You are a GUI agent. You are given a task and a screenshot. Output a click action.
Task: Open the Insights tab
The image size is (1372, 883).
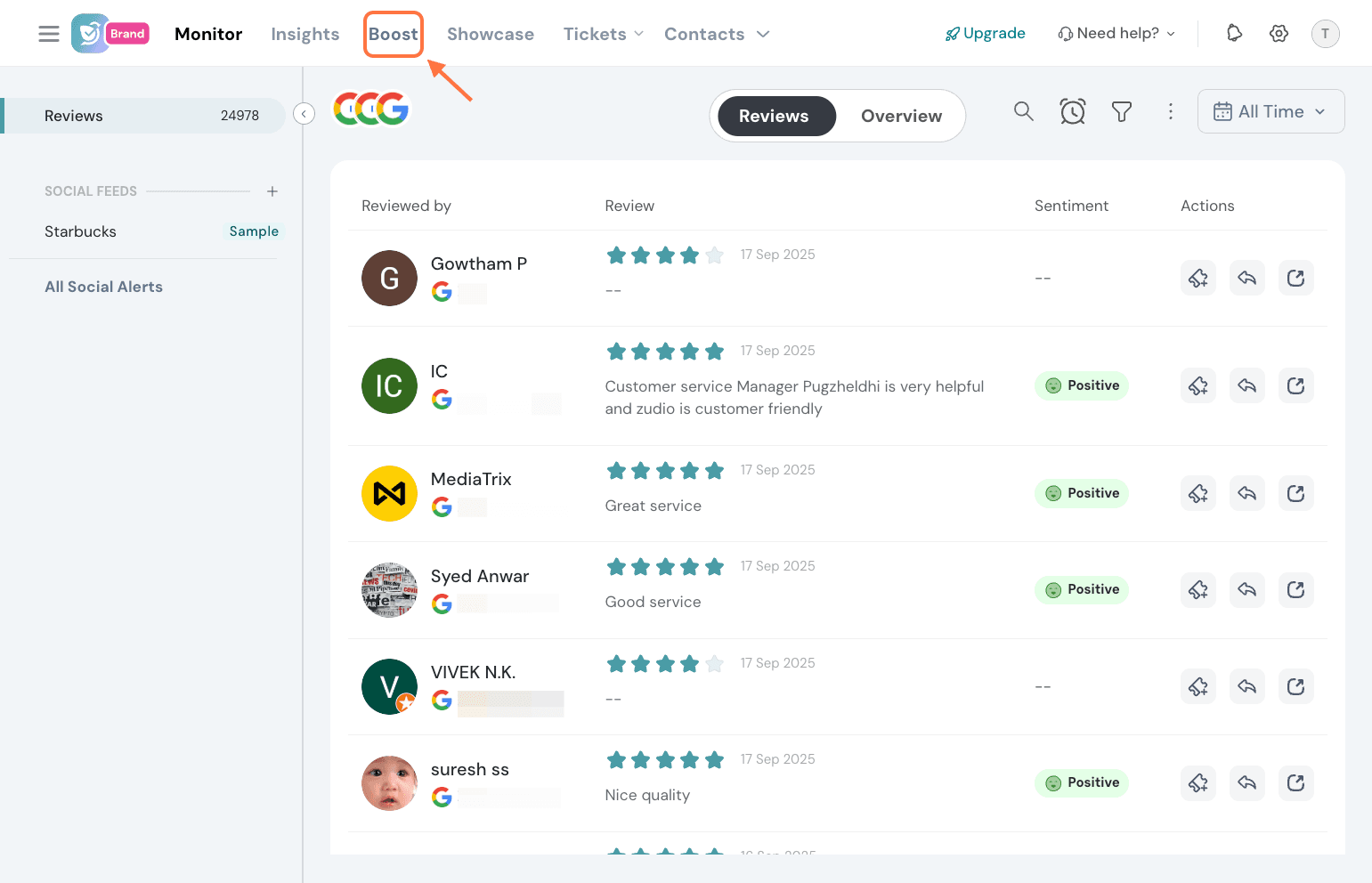(x=305, y=34)
